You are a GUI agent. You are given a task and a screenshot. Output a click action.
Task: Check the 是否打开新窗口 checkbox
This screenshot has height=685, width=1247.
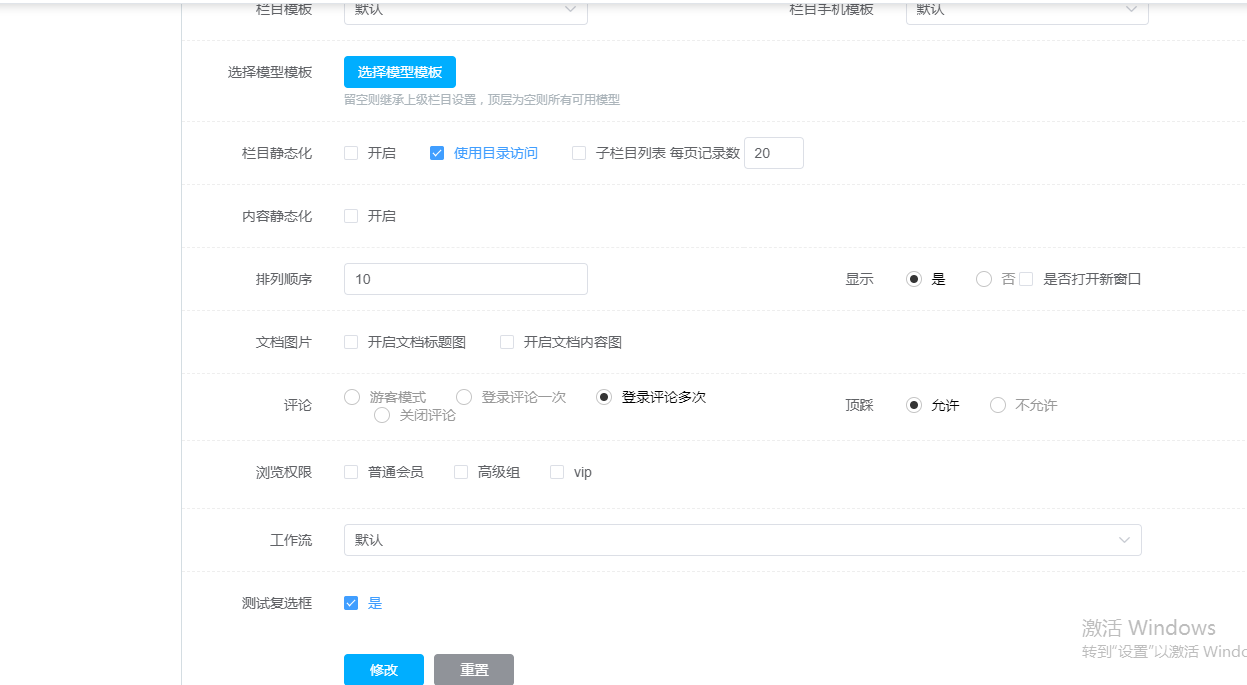[x=1026, y=279]
